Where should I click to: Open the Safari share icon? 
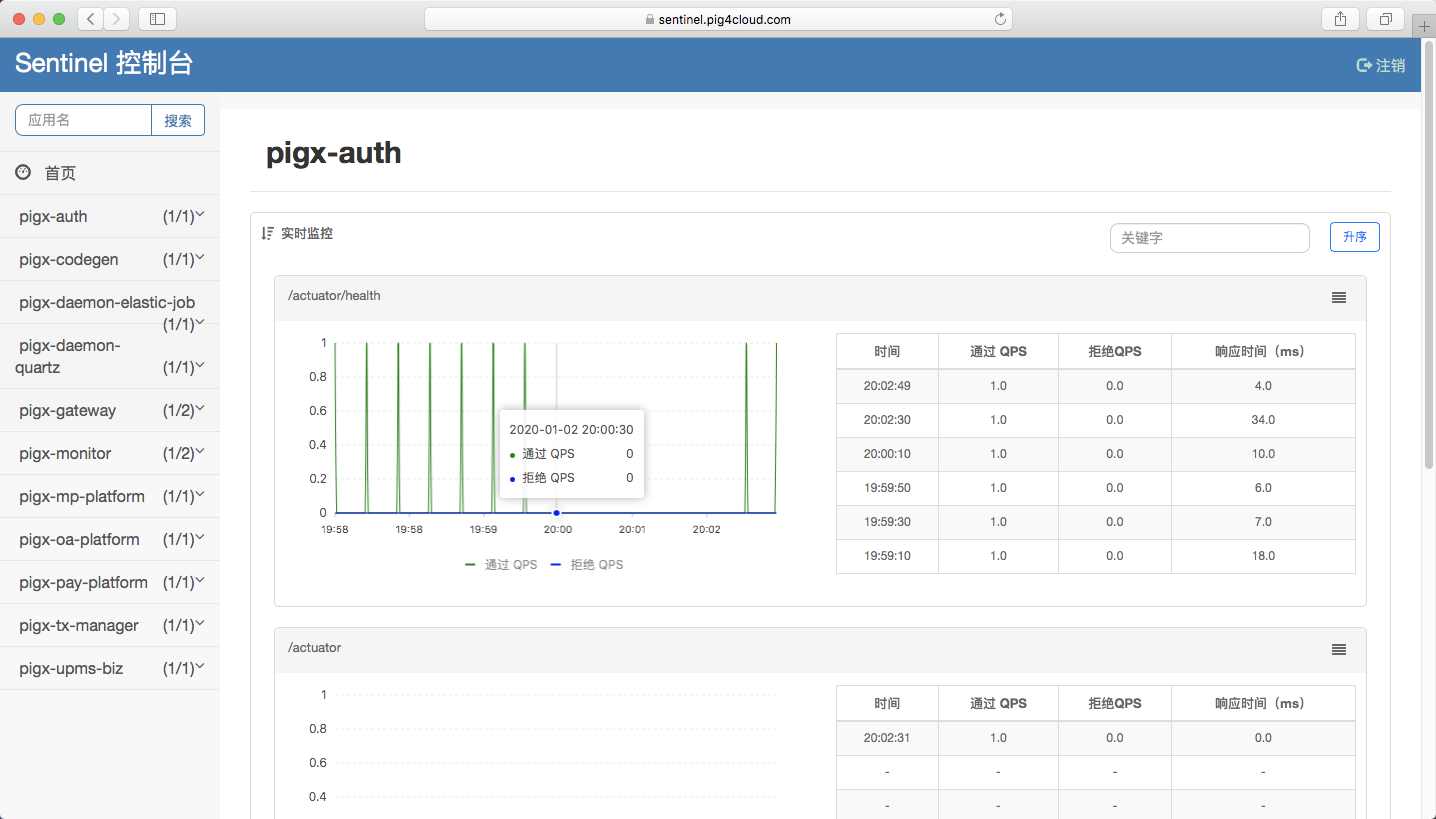click(x=1340, y=19)
